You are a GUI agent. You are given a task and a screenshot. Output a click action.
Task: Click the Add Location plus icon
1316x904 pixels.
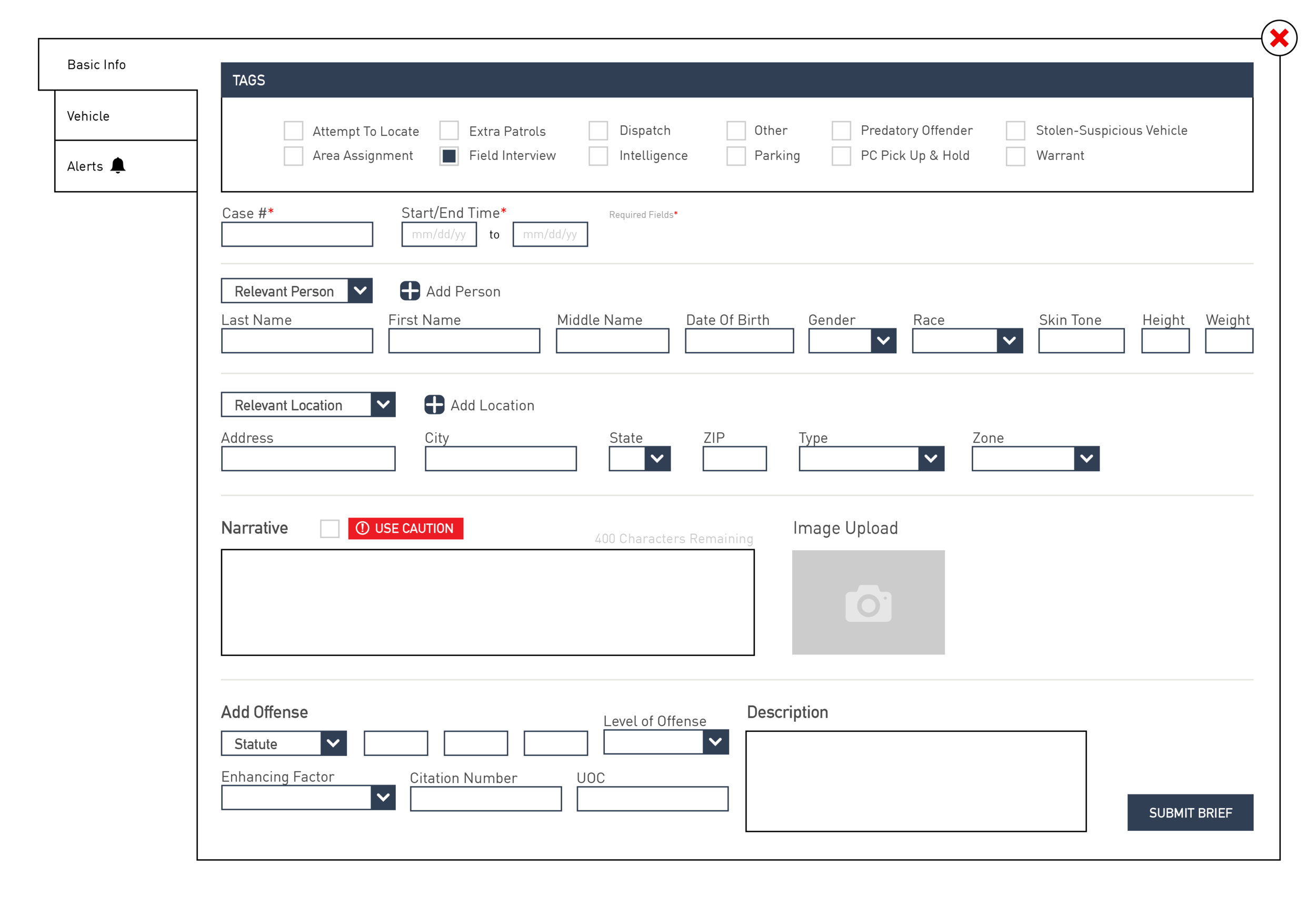(434, 405)
